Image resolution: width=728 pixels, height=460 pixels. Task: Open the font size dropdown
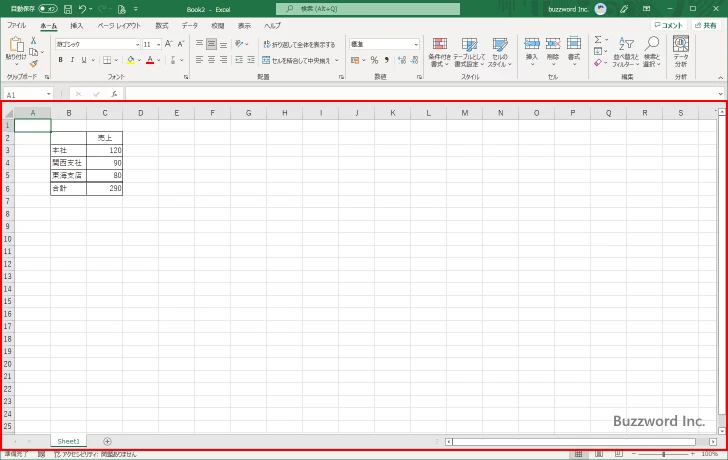click(x=159, y=44)
